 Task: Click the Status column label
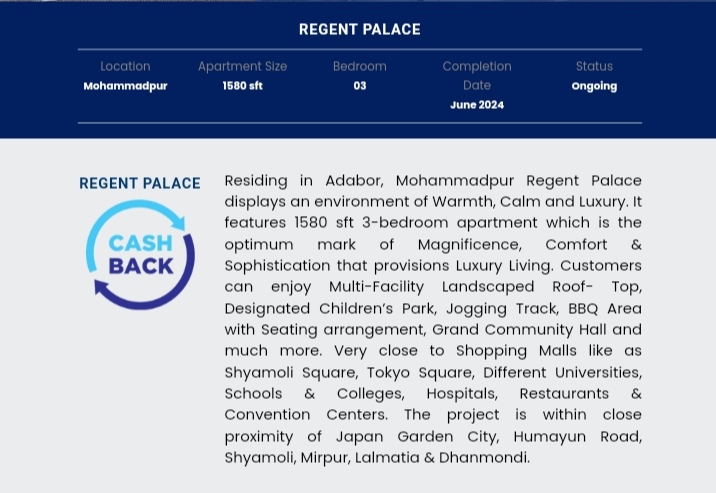[594, 66]
